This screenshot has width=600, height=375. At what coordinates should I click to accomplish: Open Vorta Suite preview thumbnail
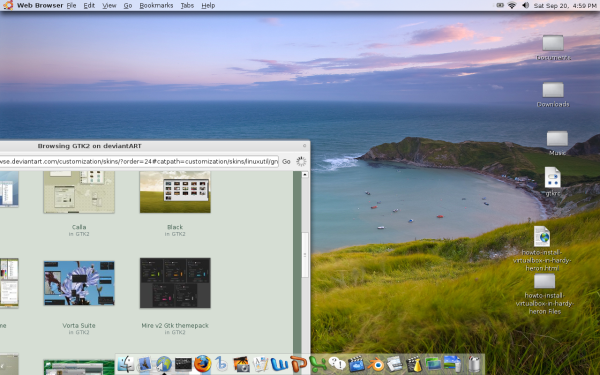tap(79, 283)
